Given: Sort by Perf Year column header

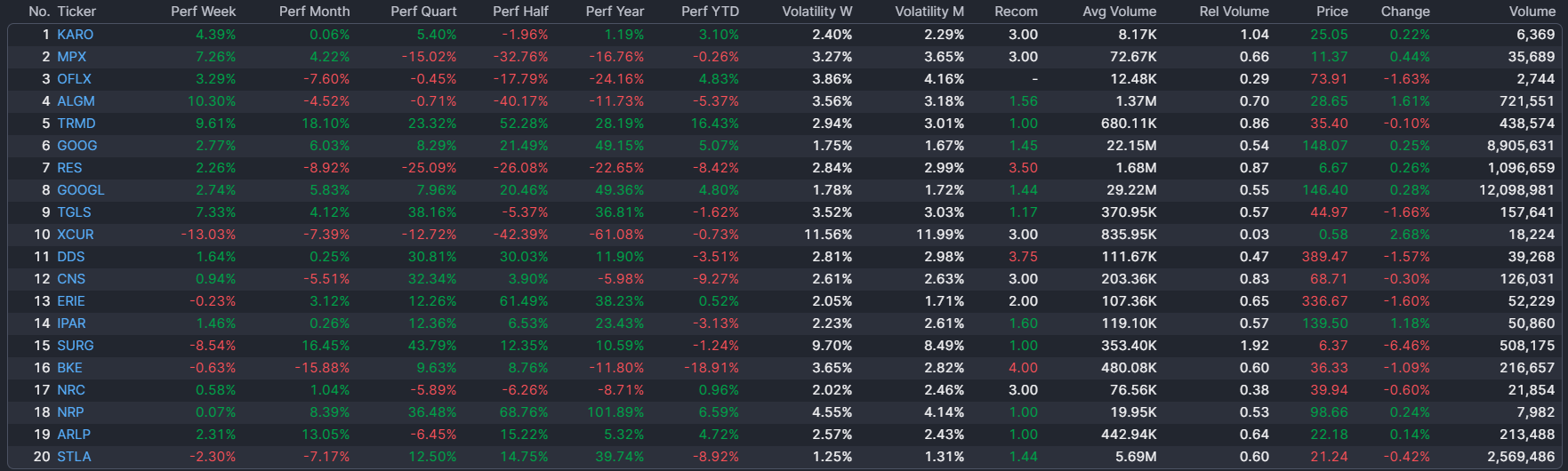Looking at the screenshot, I should [615, 12].
